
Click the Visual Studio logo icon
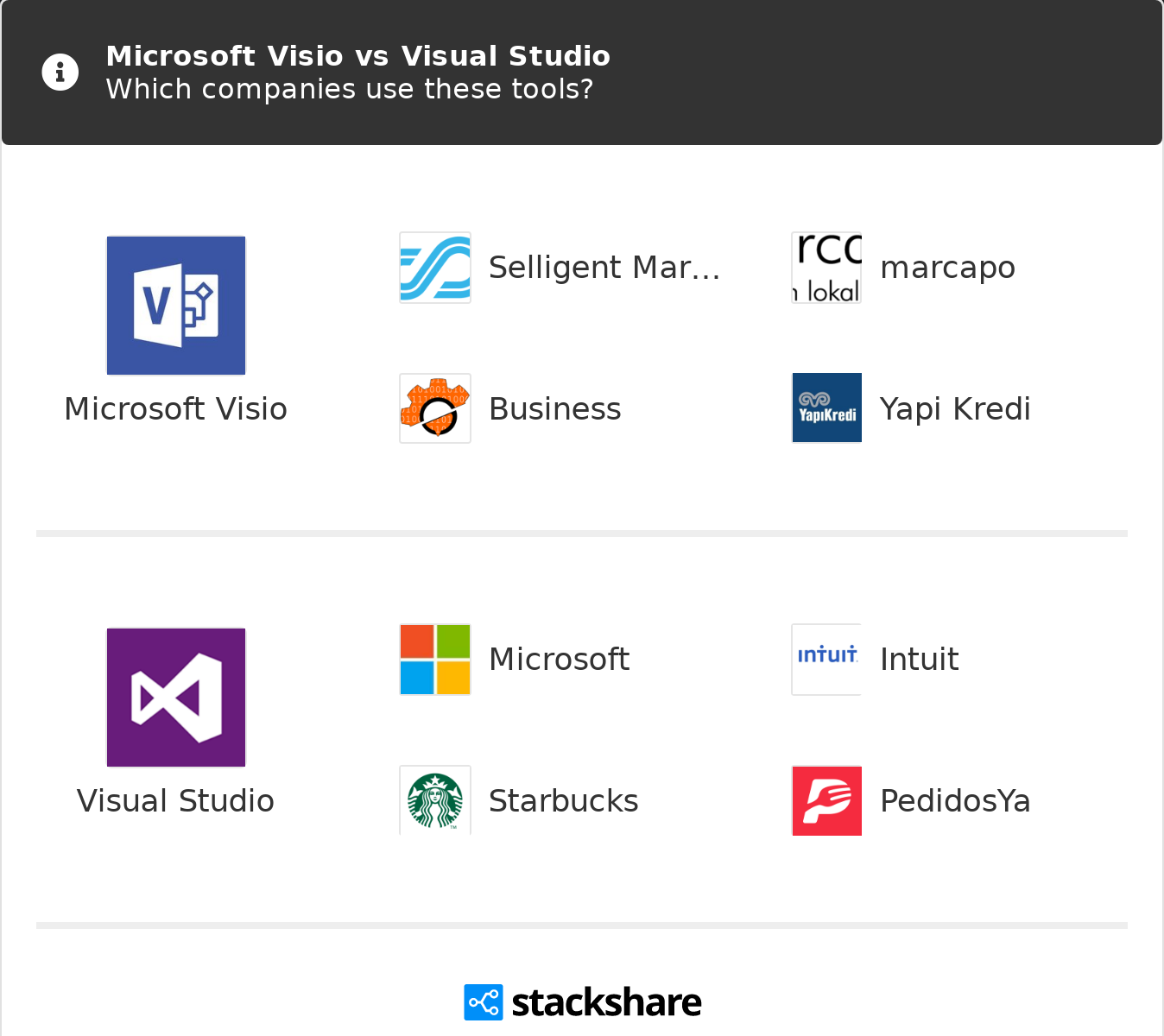[175, 697]
